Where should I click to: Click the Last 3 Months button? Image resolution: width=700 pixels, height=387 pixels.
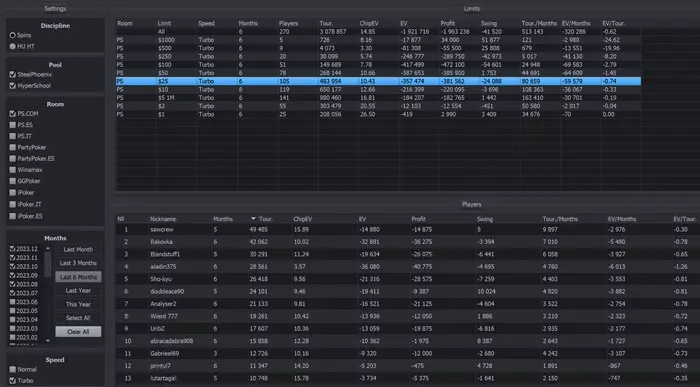(78, 263)
